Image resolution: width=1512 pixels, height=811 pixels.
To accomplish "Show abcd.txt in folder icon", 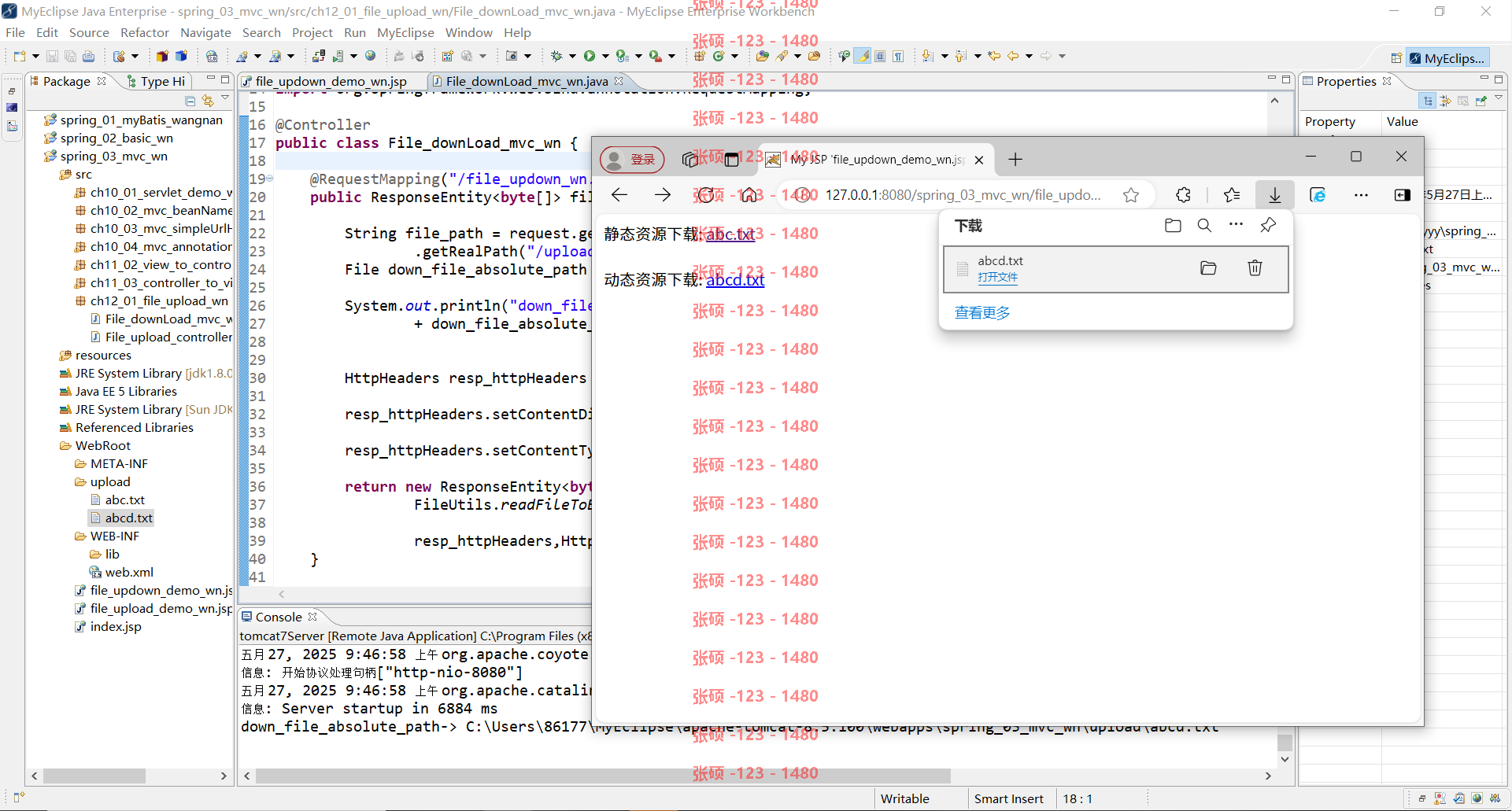I will tap(1208, 268).
